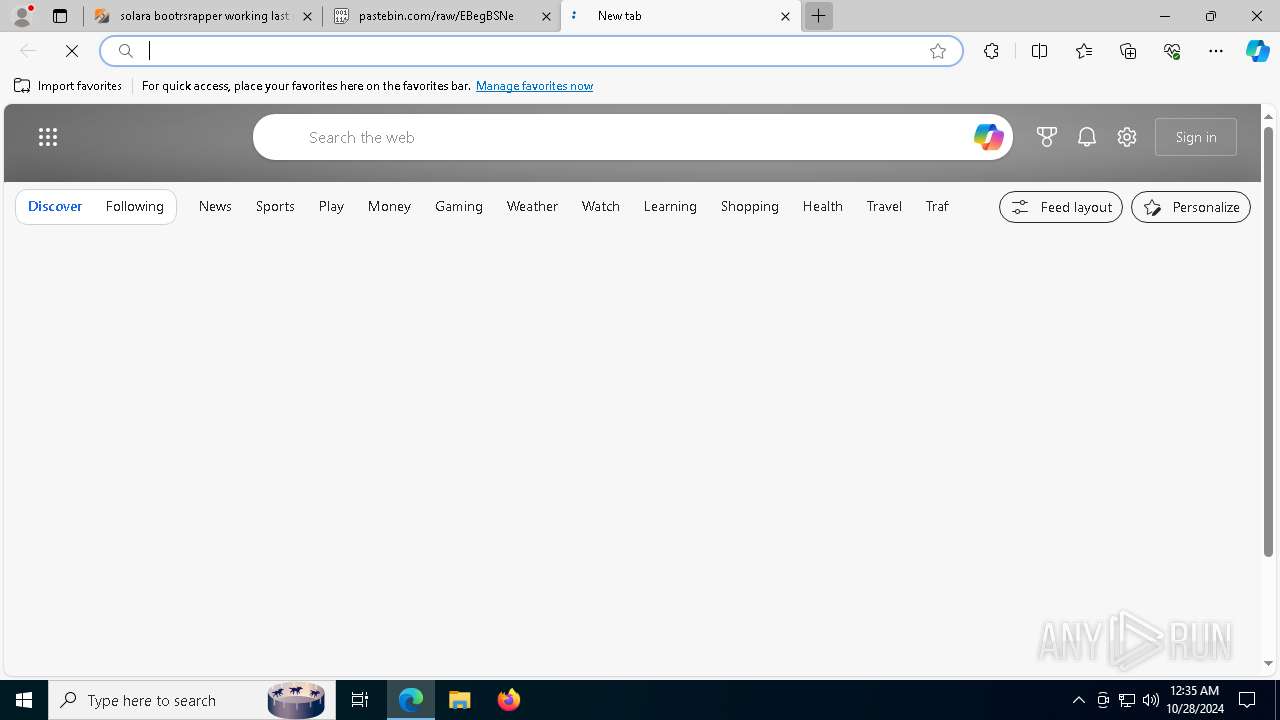Close the New tab tab
The height and width of the screenshot is (720, 1280).
click(785, 16)
